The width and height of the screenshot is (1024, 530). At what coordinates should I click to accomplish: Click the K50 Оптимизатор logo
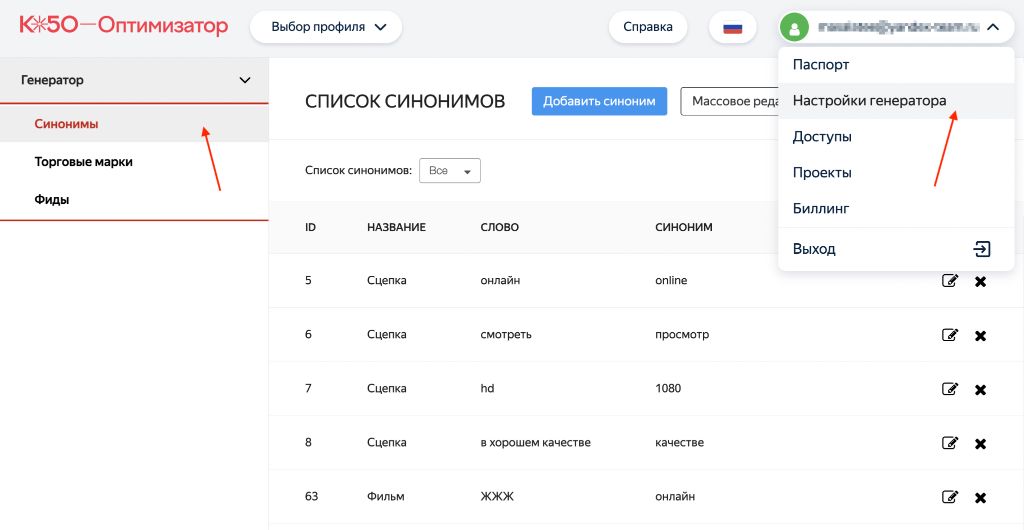pos(124,26)
